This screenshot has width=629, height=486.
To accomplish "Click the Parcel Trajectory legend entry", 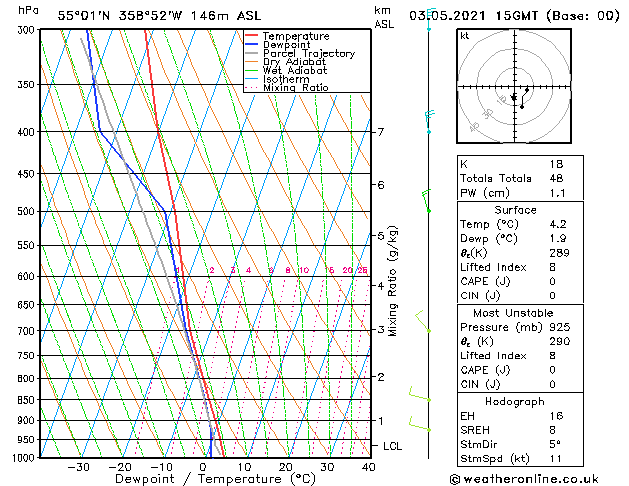I will pyautogui.click(x=300, y=53).
